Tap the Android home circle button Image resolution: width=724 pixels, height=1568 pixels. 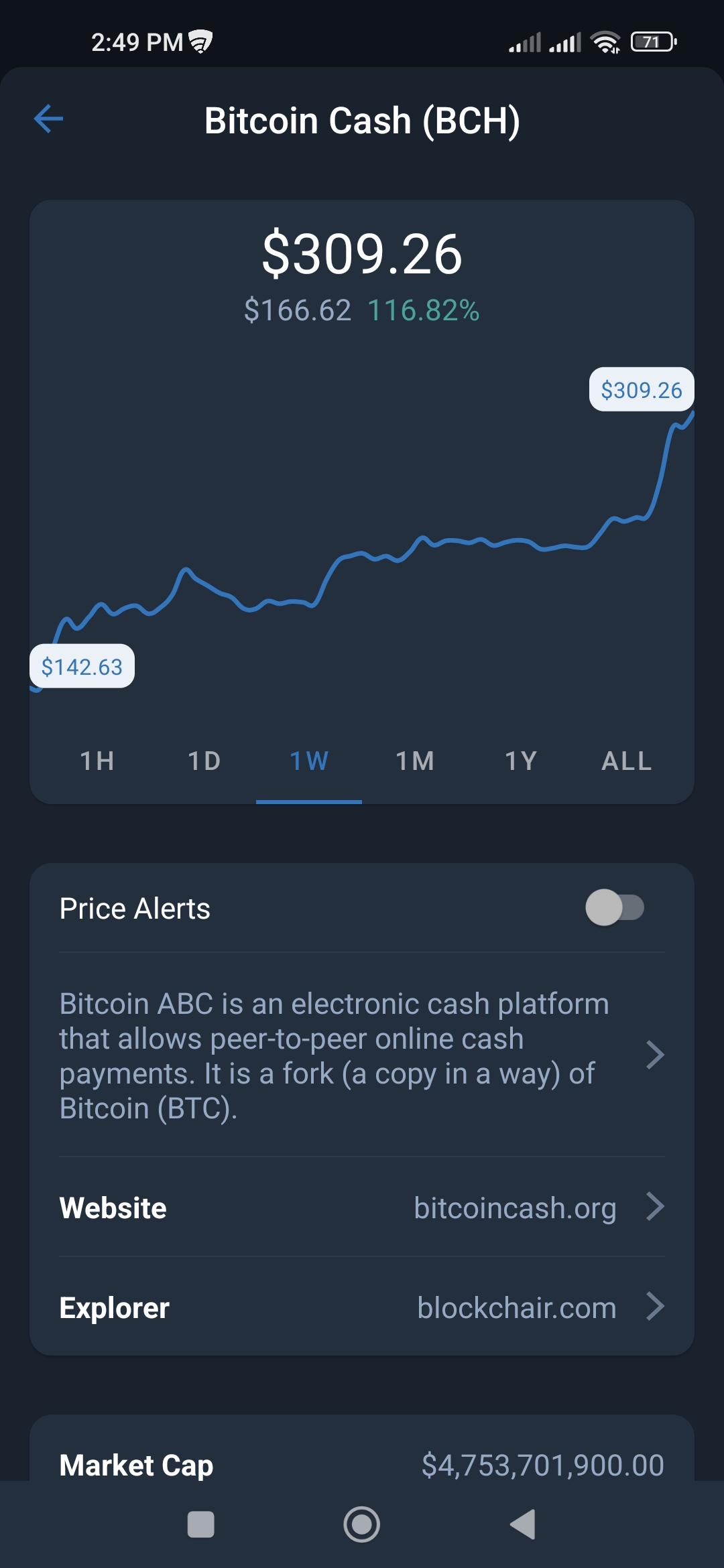[x=361, y=1524]
